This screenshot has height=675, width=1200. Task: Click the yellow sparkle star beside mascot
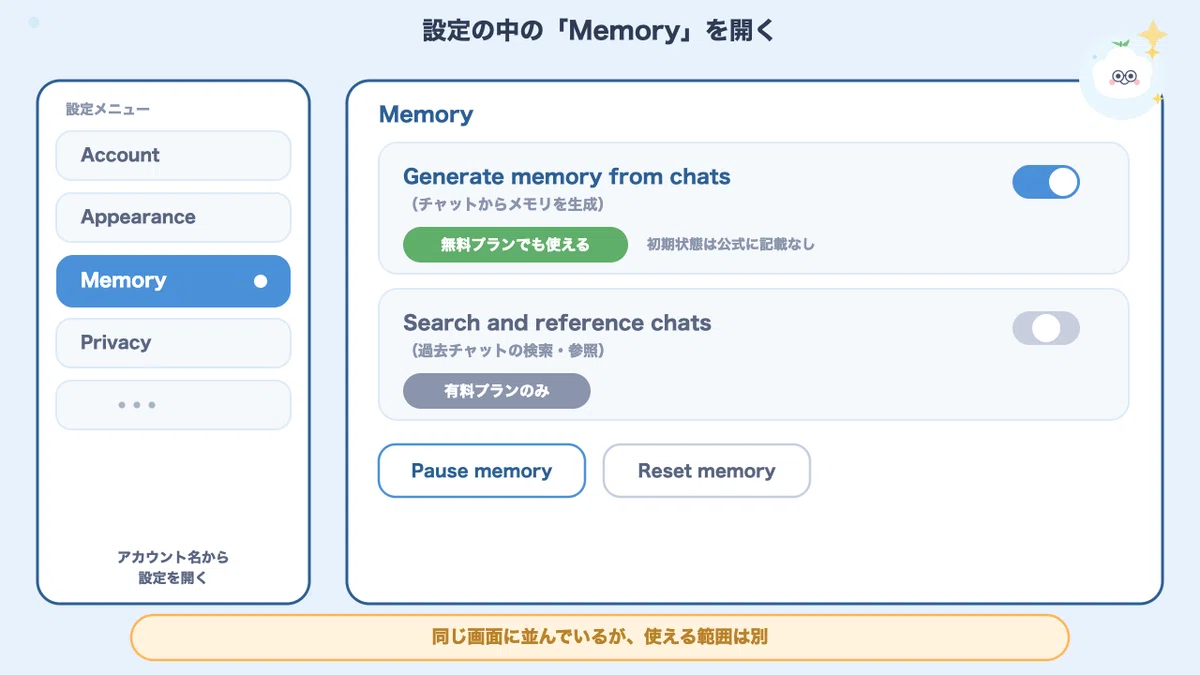click(x=1153, y=37)
